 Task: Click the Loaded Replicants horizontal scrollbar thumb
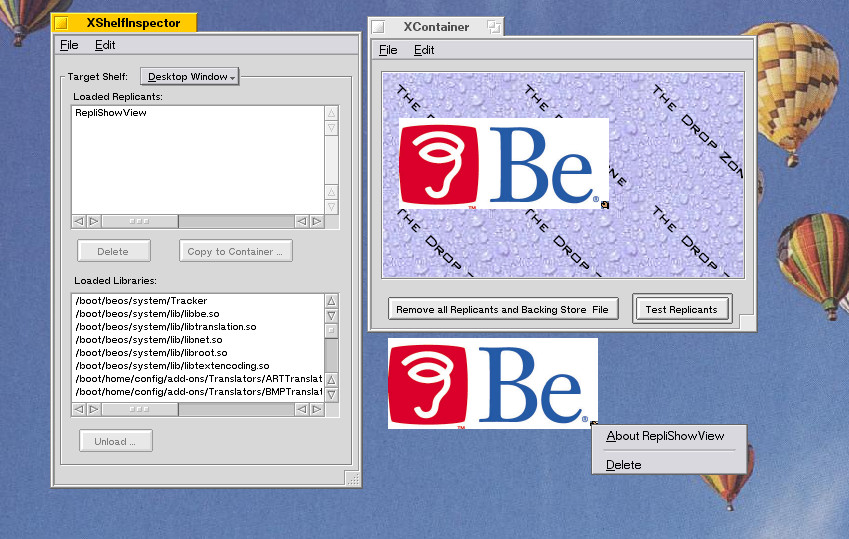pos(140,221)
